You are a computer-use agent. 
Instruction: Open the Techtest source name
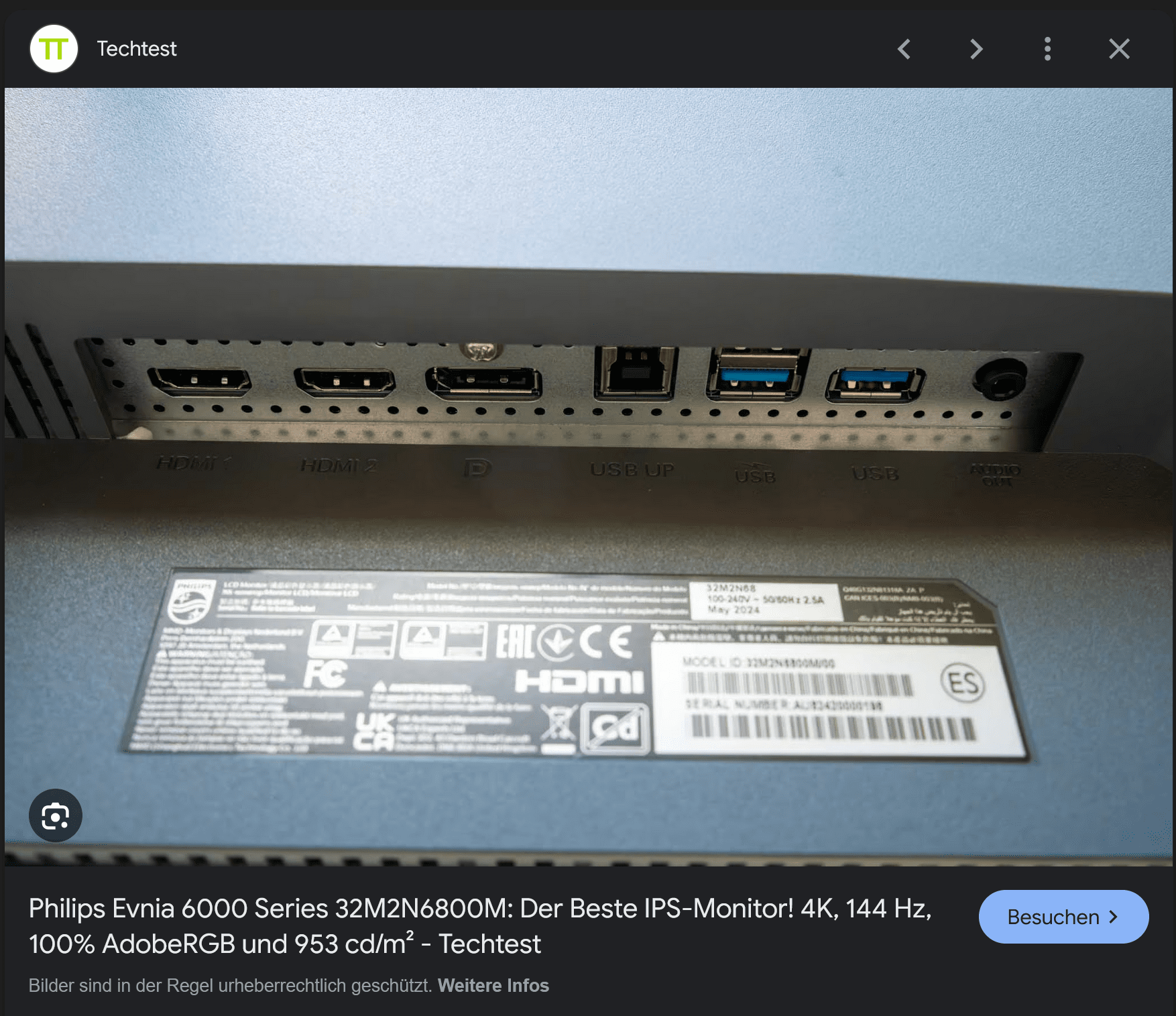(137, 49)
